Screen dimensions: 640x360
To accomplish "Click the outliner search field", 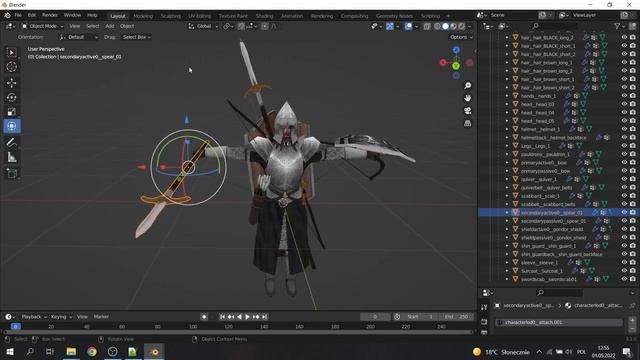I will [x=554, y=26].
